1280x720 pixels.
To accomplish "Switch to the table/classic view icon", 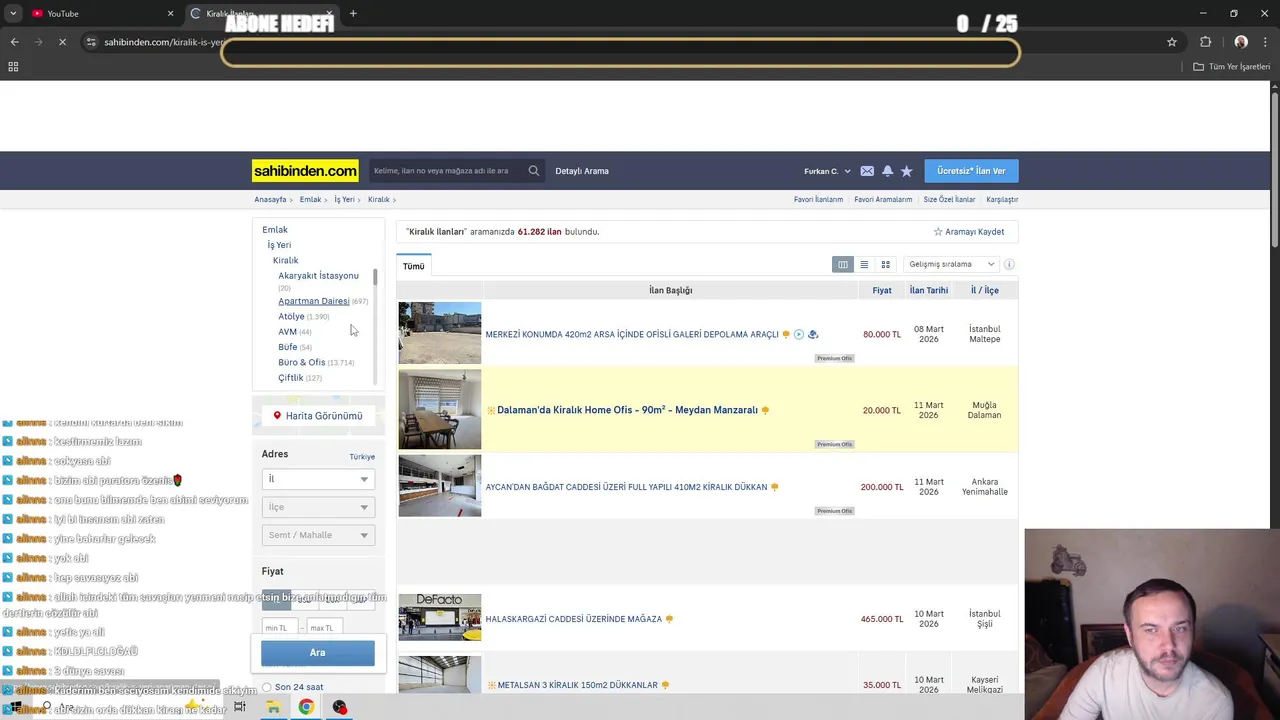I will click(843, 264).
